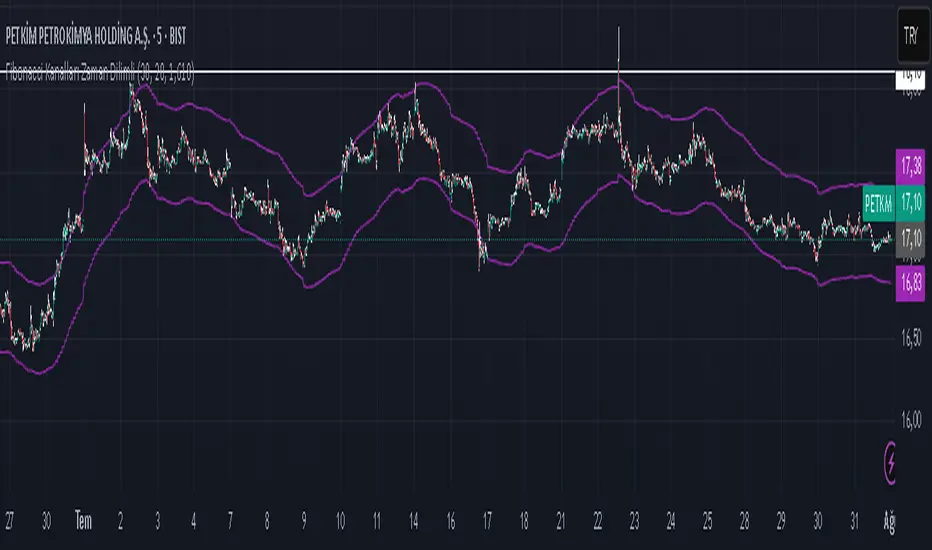Click date 21 on the time axis
Viewport: 932px width, 550px height.
561,521
